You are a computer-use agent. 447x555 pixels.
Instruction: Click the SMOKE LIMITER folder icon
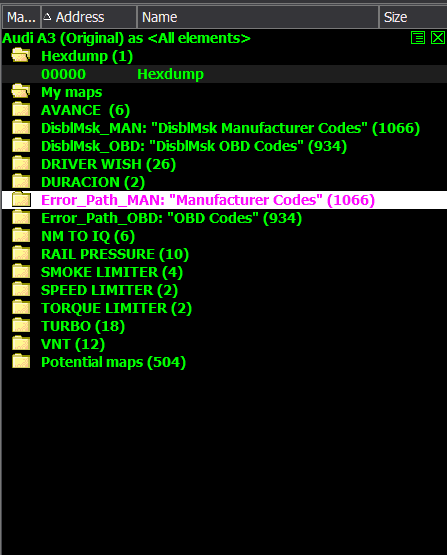[x=21, y=272]
